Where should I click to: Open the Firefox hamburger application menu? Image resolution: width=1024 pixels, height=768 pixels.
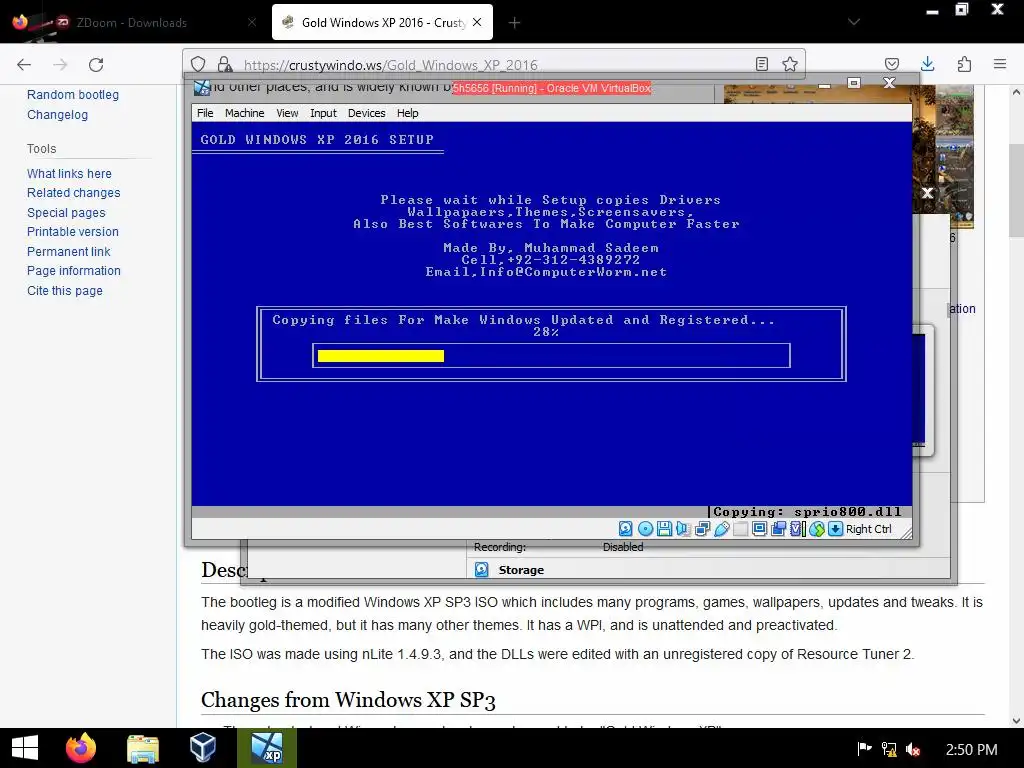tap(1000, 64)
